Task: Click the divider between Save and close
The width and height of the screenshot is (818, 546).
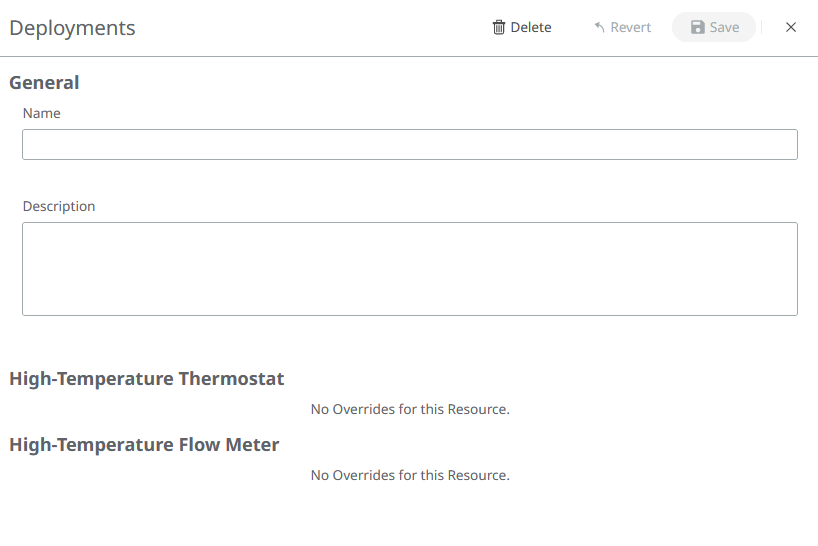Action: tap(762, 28)
